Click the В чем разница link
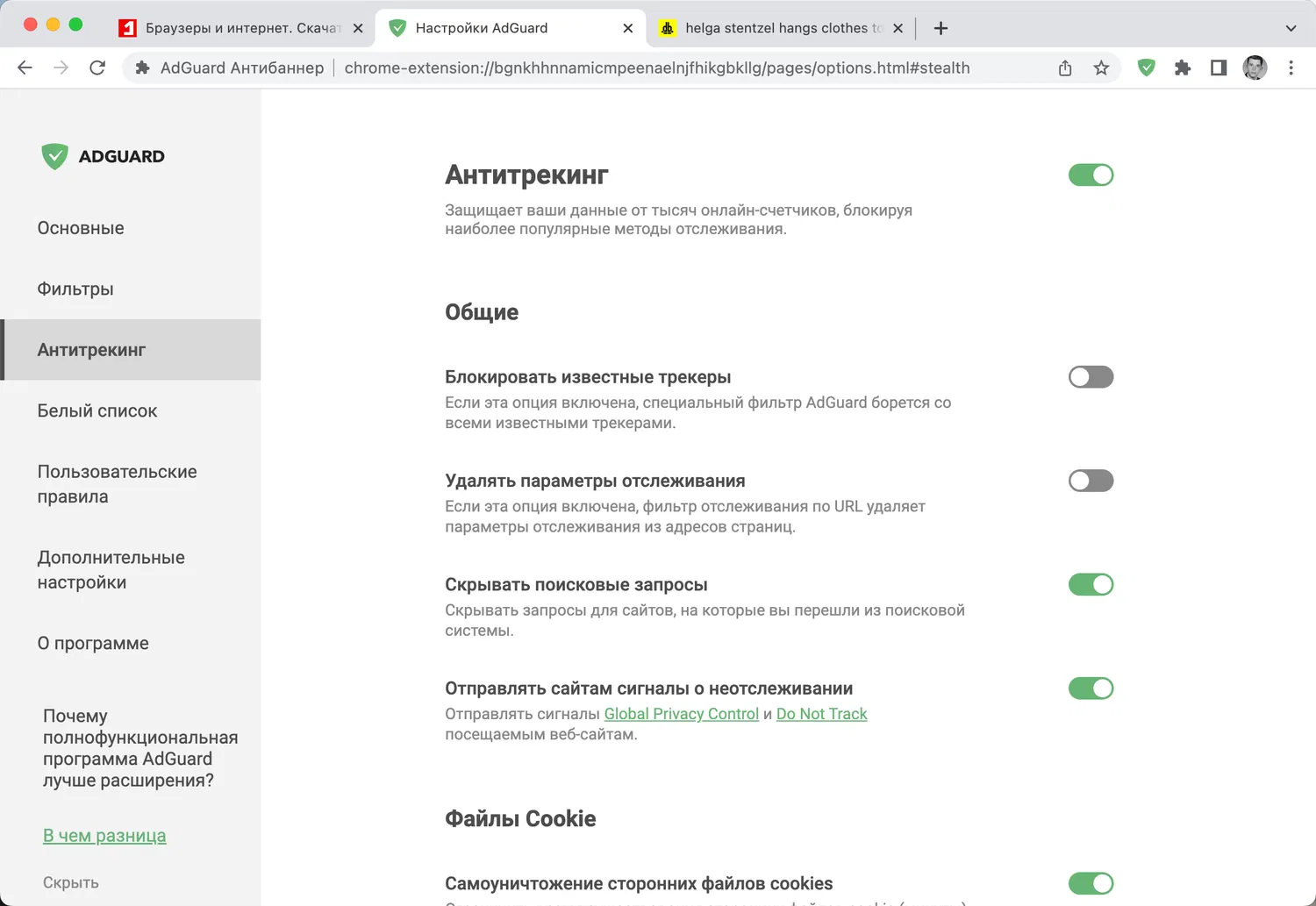 coord(104,836)
